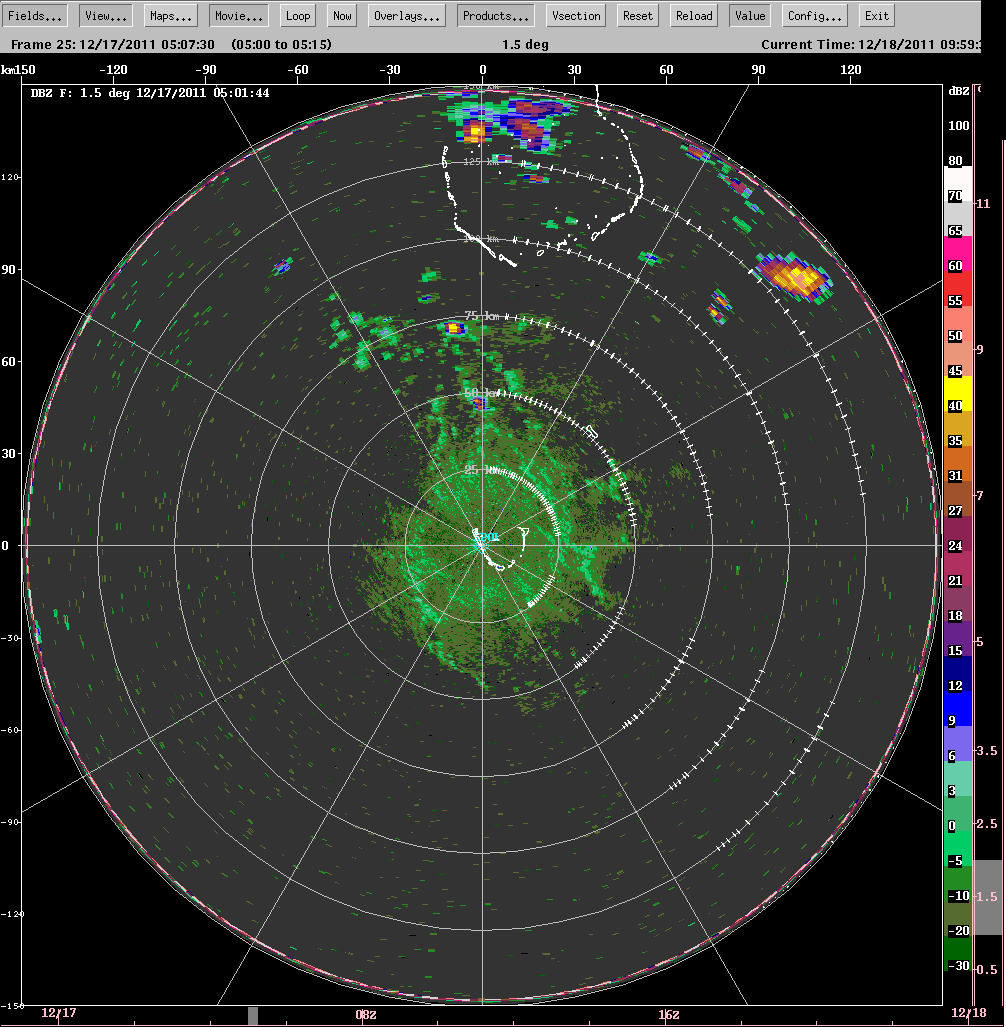
Task: Reload the latest radar data
Action: [x=693, y=15]
